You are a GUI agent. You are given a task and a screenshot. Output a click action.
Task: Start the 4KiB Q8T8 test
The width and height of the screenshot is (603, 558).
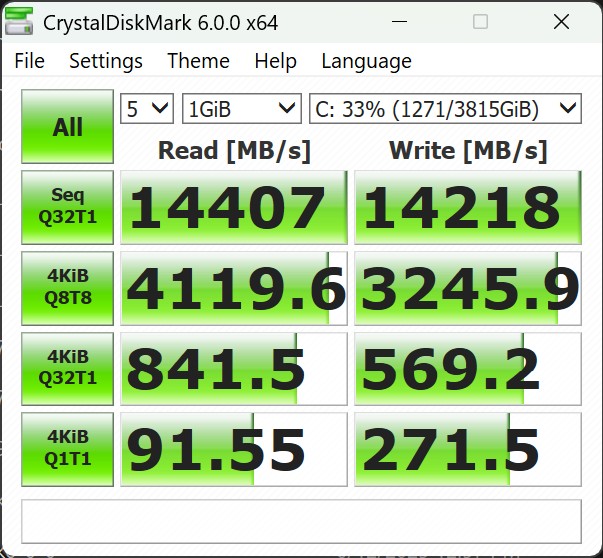(67, 288)
